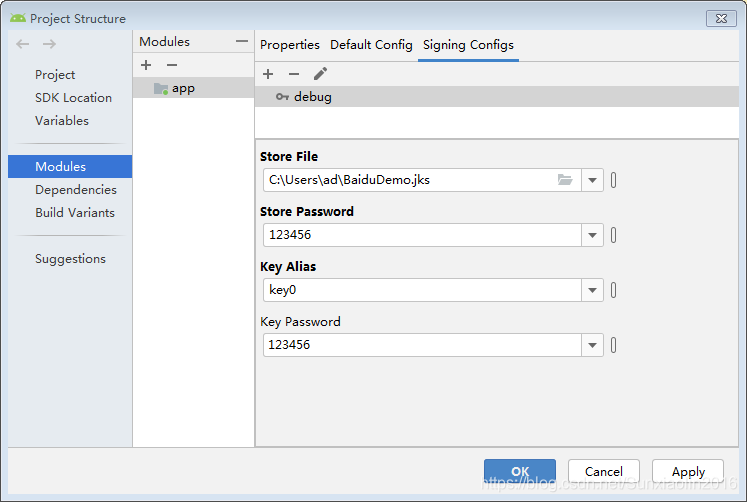This screenshot has width=747, height=502.
Task: Click the OK button
Action: (520, 472)
